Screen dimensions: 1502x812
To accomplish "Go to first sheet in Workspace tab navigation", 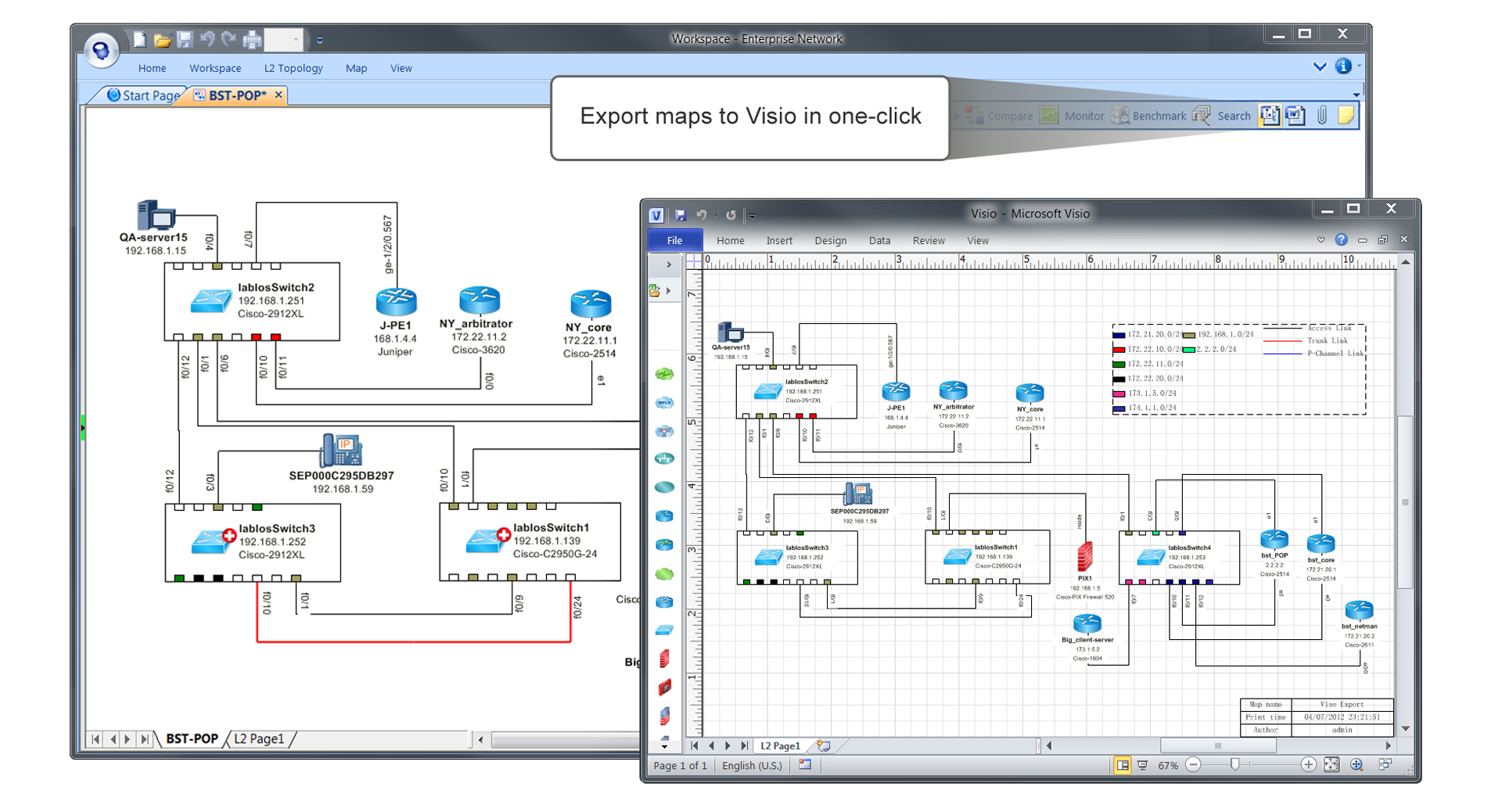I will (95, 738).
